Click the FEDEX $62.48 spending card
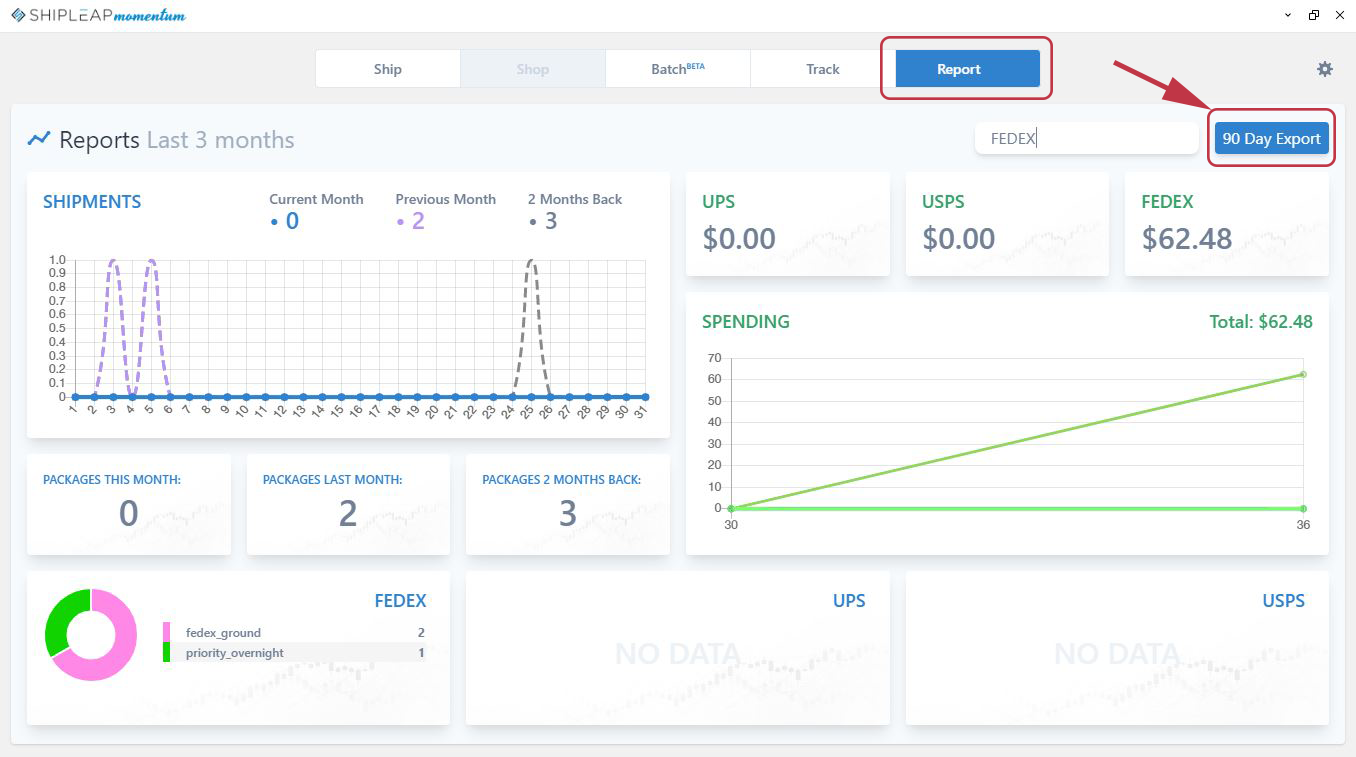The width and height of the screenshot is (1356, 757). click(1227, 224)
